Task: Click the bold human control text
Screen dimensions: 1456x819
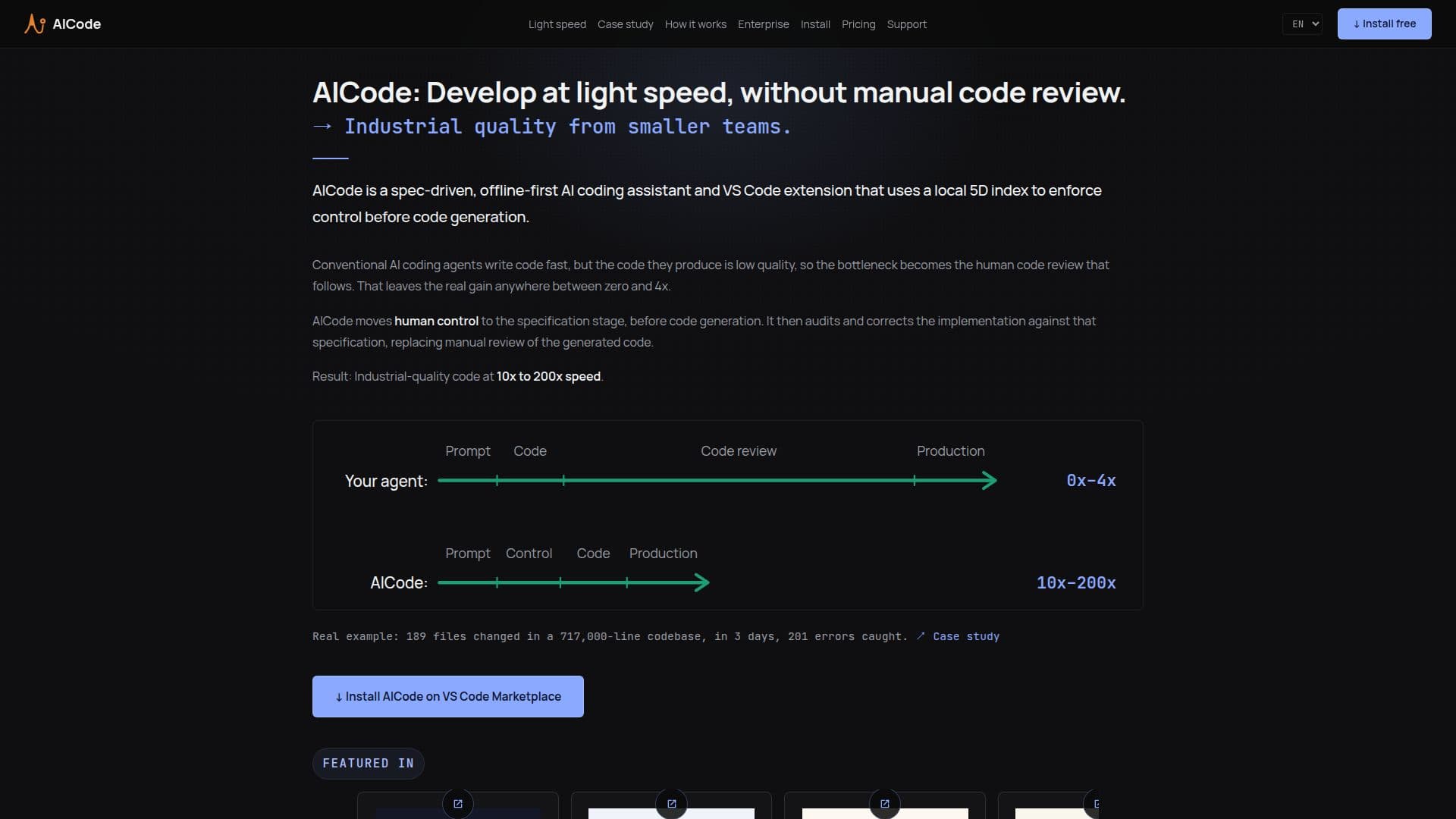Action: pos(436,321)
